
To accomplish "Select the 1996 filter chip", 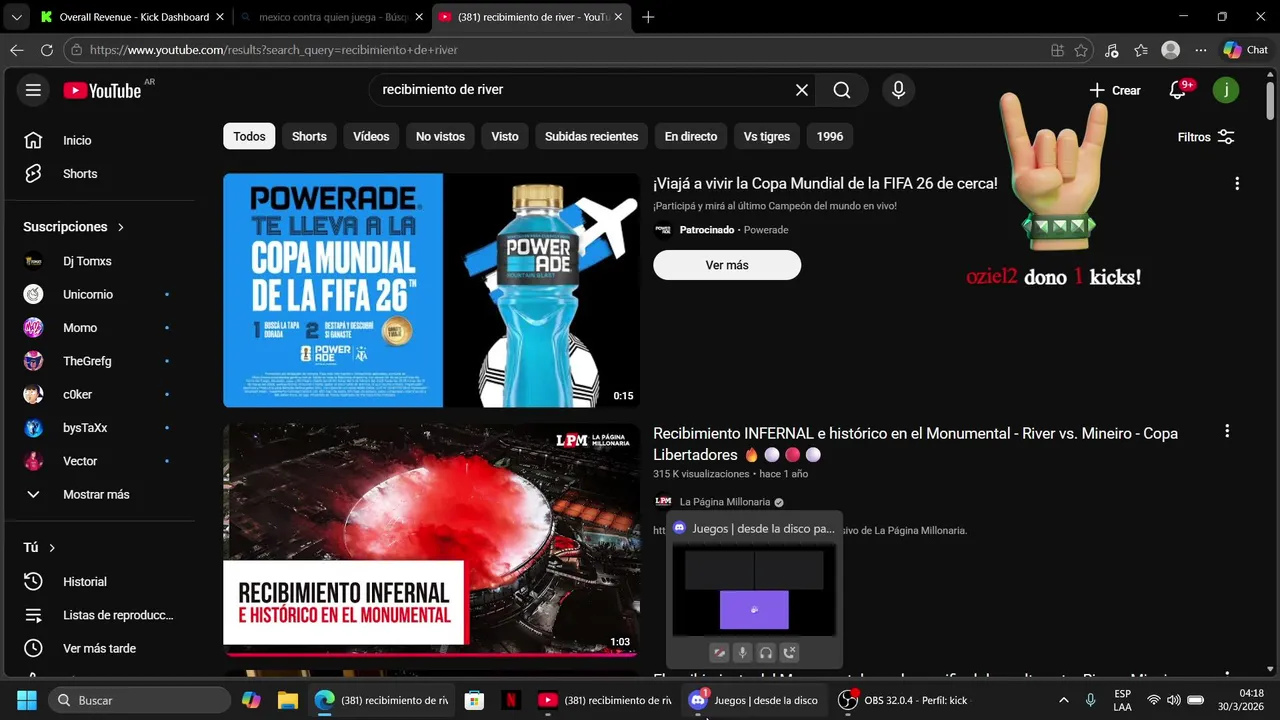I will (x=830, y=136).
